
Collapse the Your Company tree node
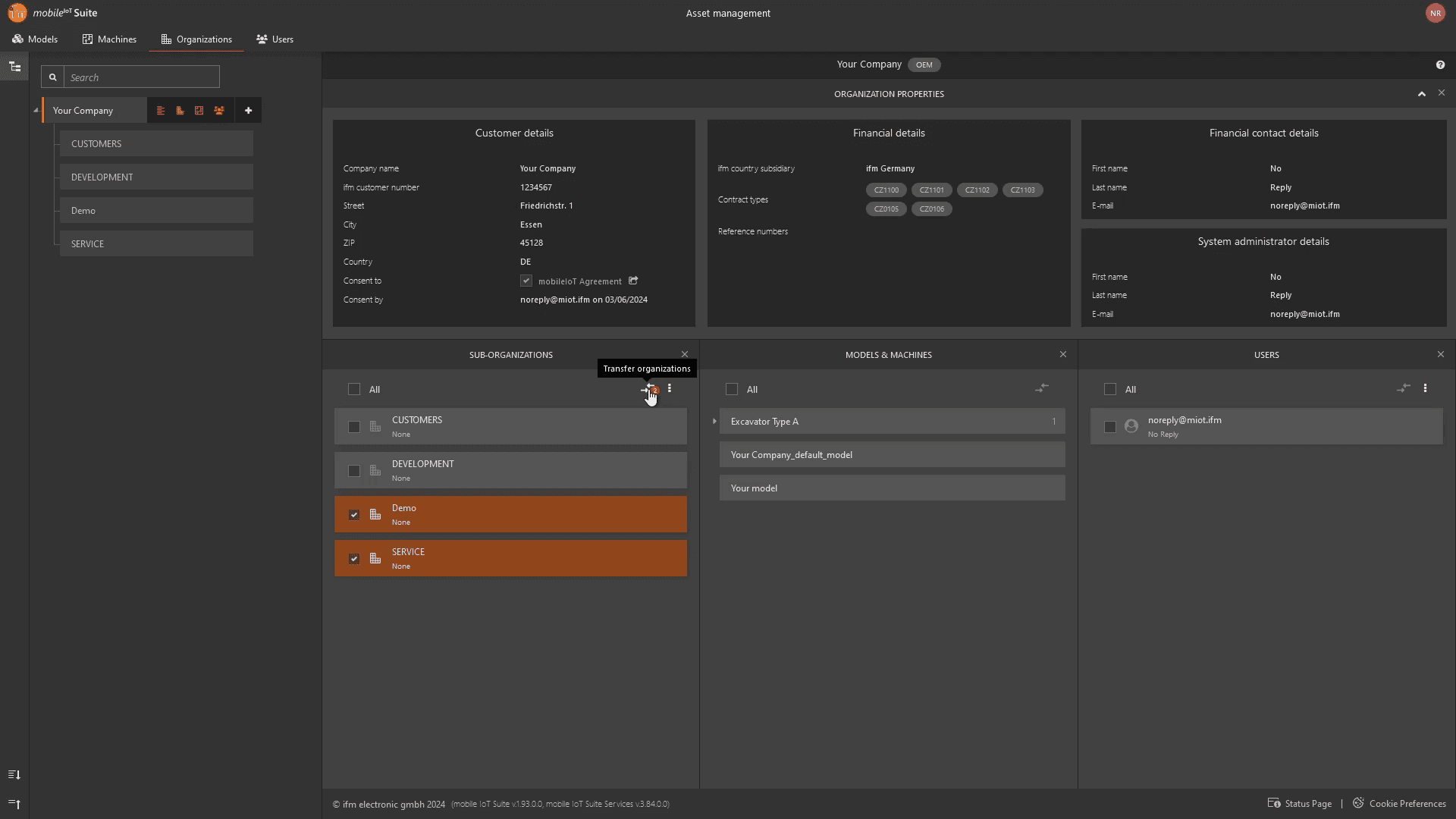36,111
